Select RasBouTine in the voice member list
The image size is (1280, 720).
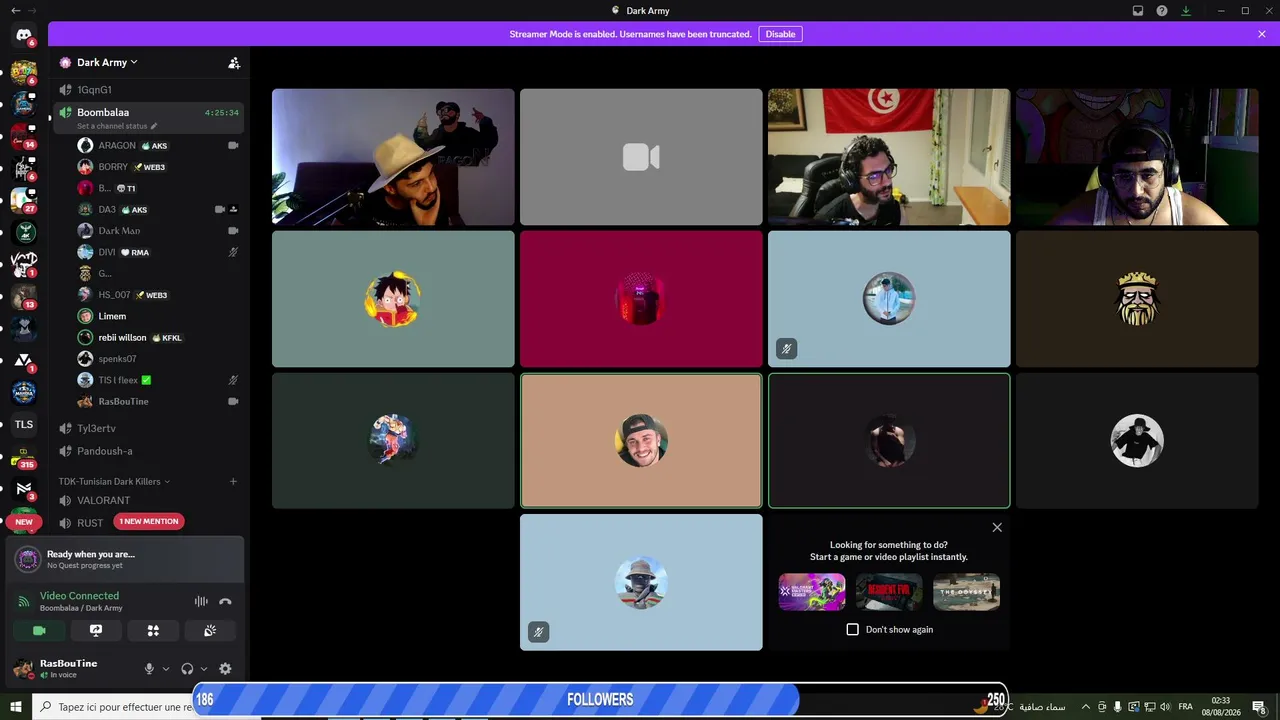click(158, 401)
